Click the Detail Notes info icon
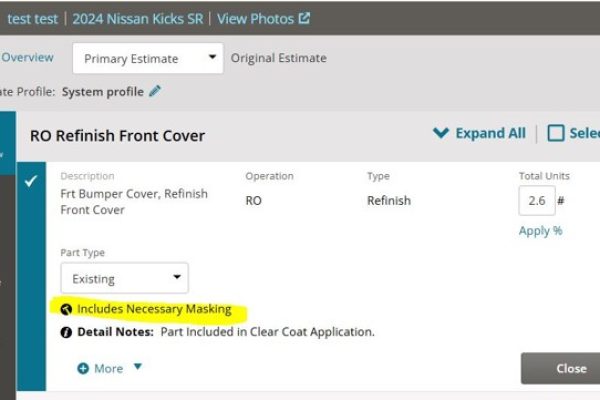The image size is (600, 400). [66, 332]
